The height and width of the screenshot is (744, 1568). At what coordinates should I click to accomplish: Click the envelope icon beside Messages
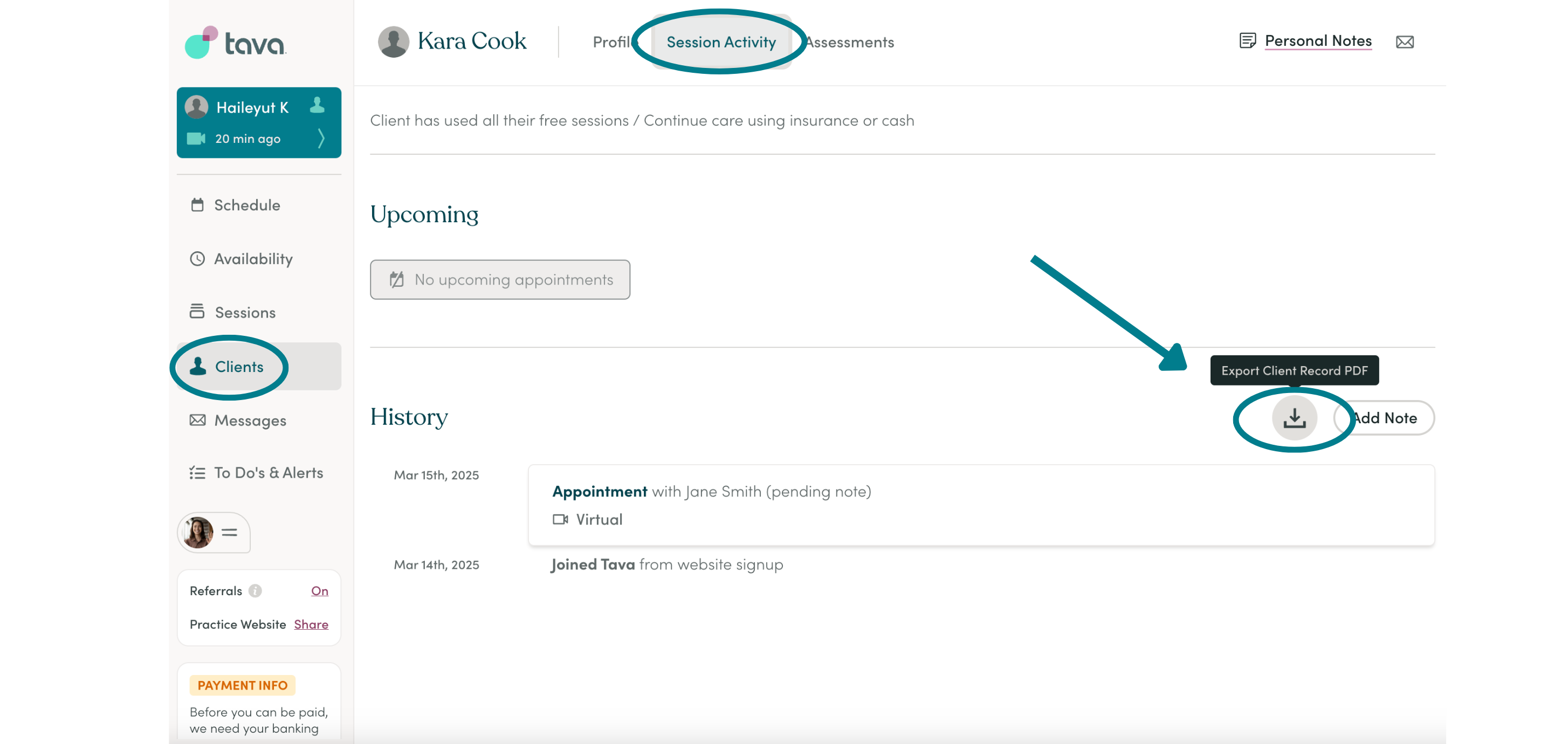(197, 420)
